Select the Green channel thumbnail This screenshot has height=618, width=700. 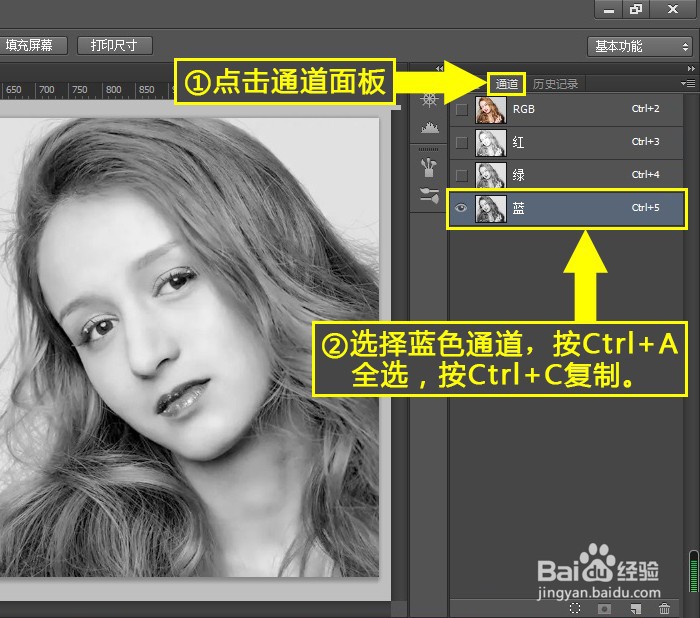point(491,175)
